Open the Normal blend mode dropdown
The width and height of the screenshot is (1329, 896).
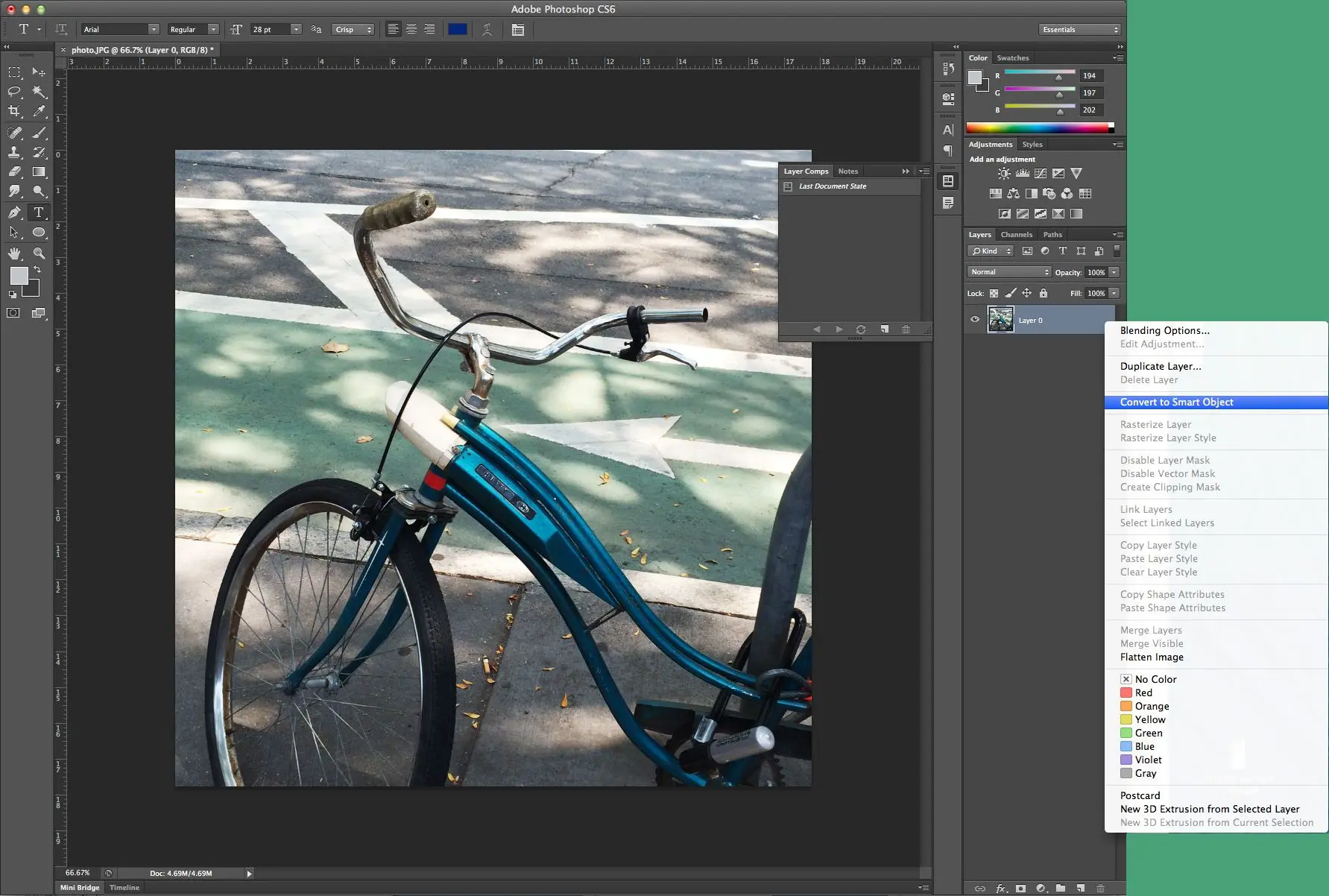(x=1008, y=272)
